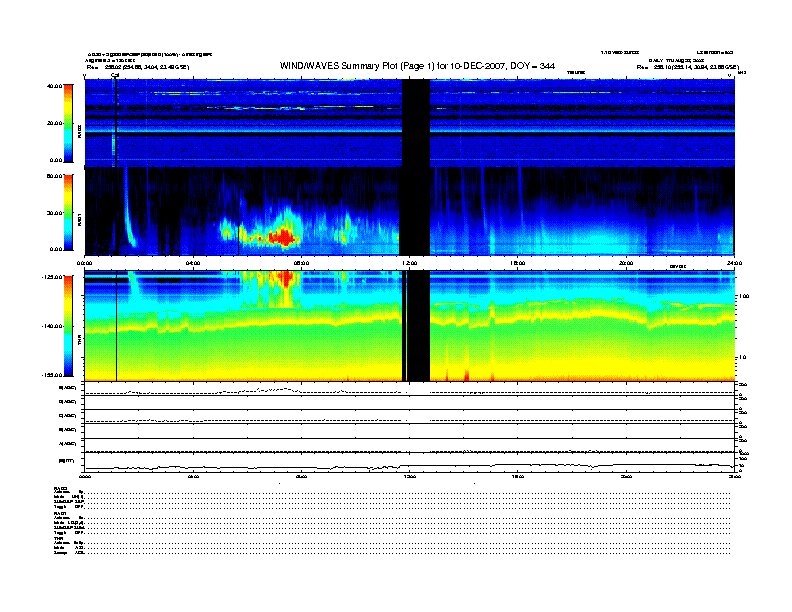
Task: Click the 10 label on TNR right axis
Action: 742,358
